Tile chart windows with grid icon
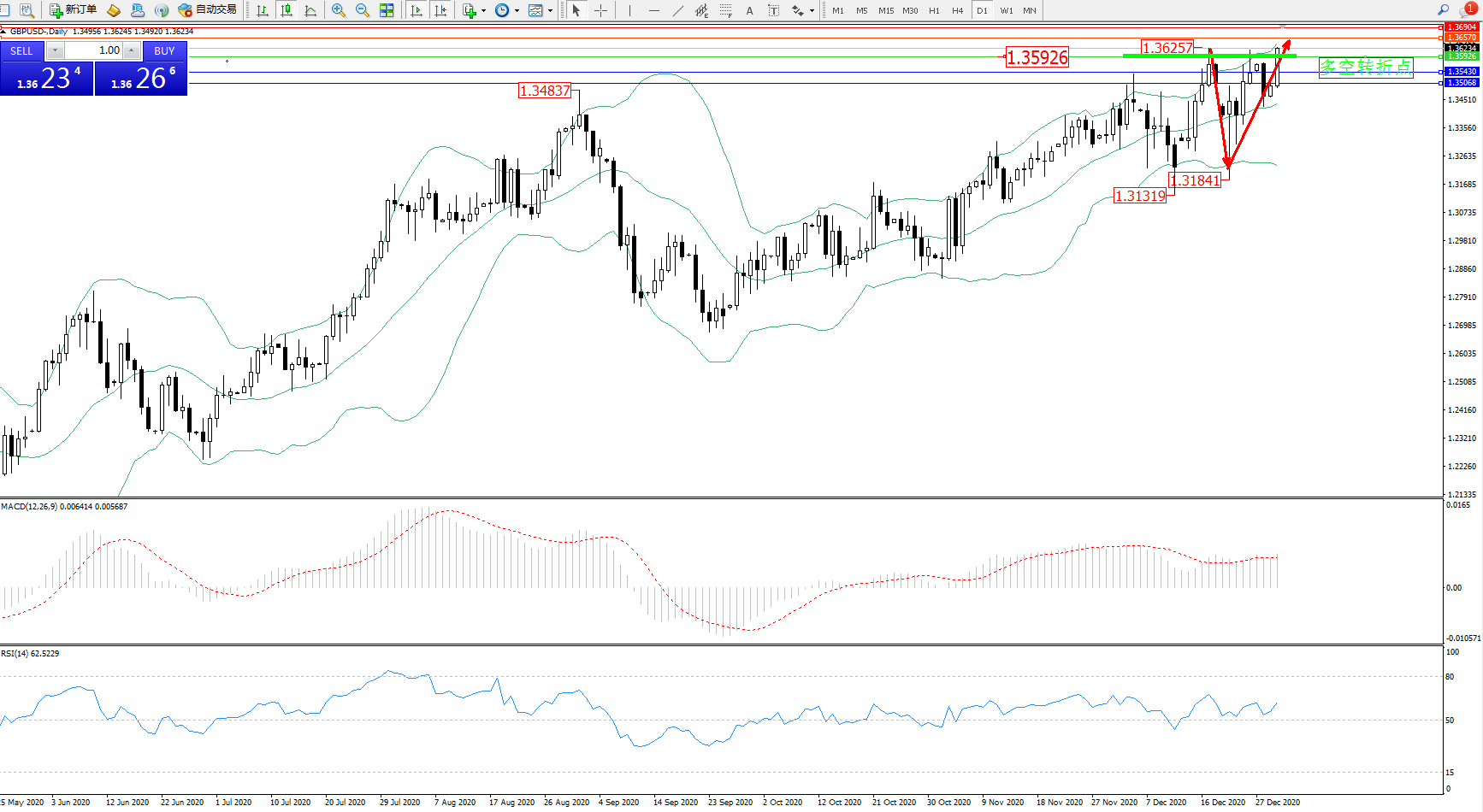This screenshot has width=1483, height=812. tap(387, 10)
